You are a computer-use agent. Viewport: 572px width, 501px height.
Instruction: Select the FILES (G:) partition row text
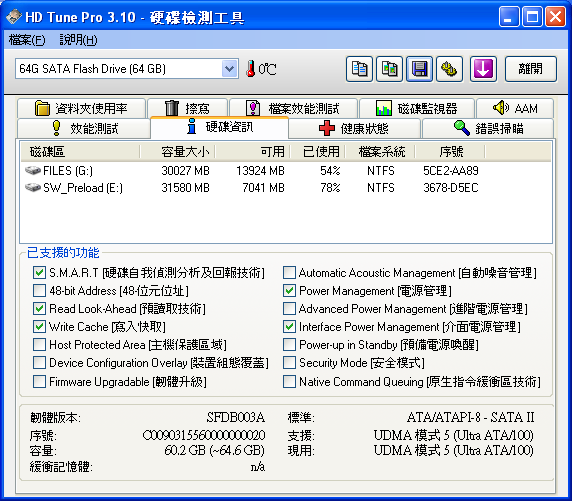pyautogui.click(x=68, y=170)
